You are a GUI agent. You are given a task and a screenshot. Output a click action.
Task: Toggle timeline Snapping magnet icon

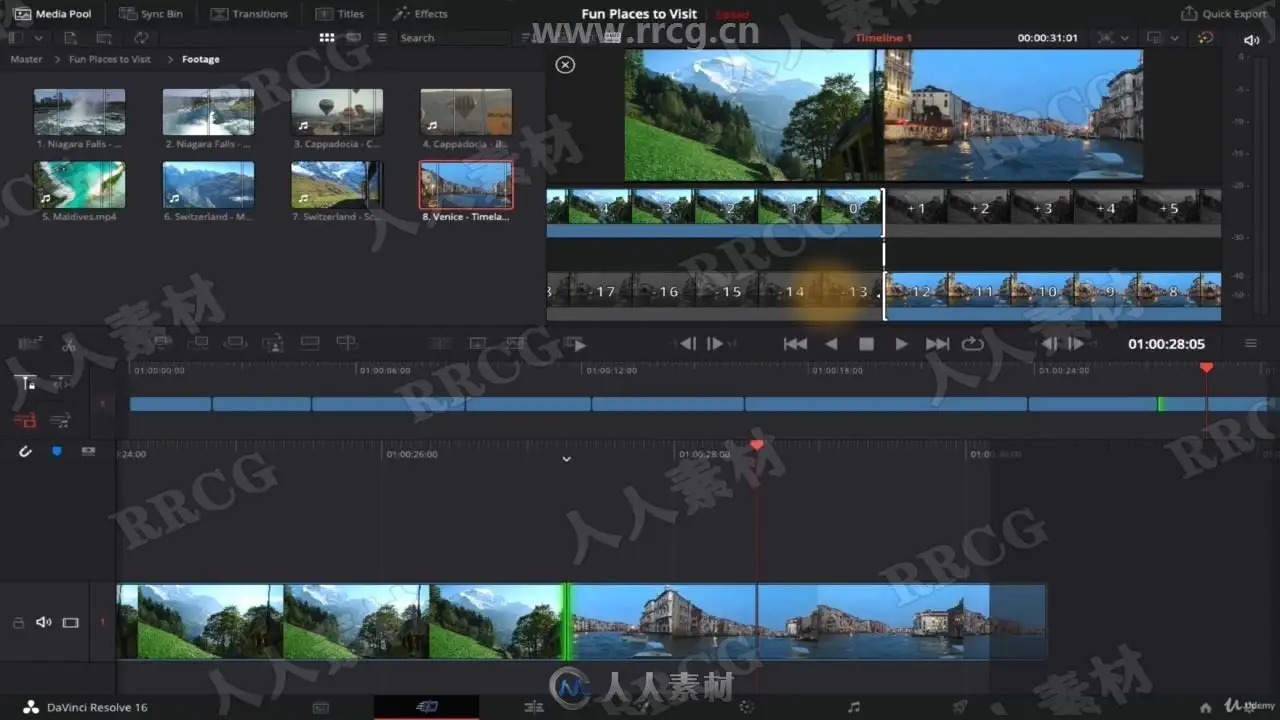[x=25, y=452]
